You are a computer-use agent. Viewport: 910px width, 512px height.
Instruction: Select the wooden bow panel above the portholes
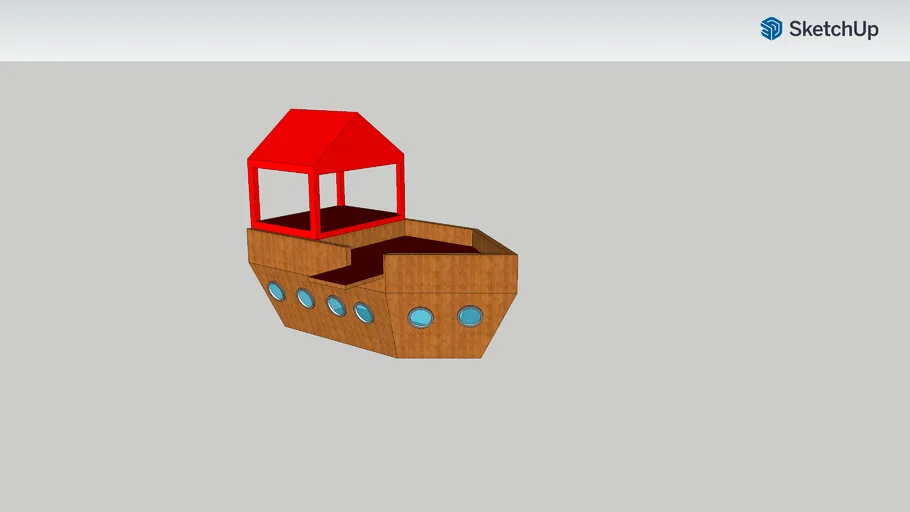450,275
